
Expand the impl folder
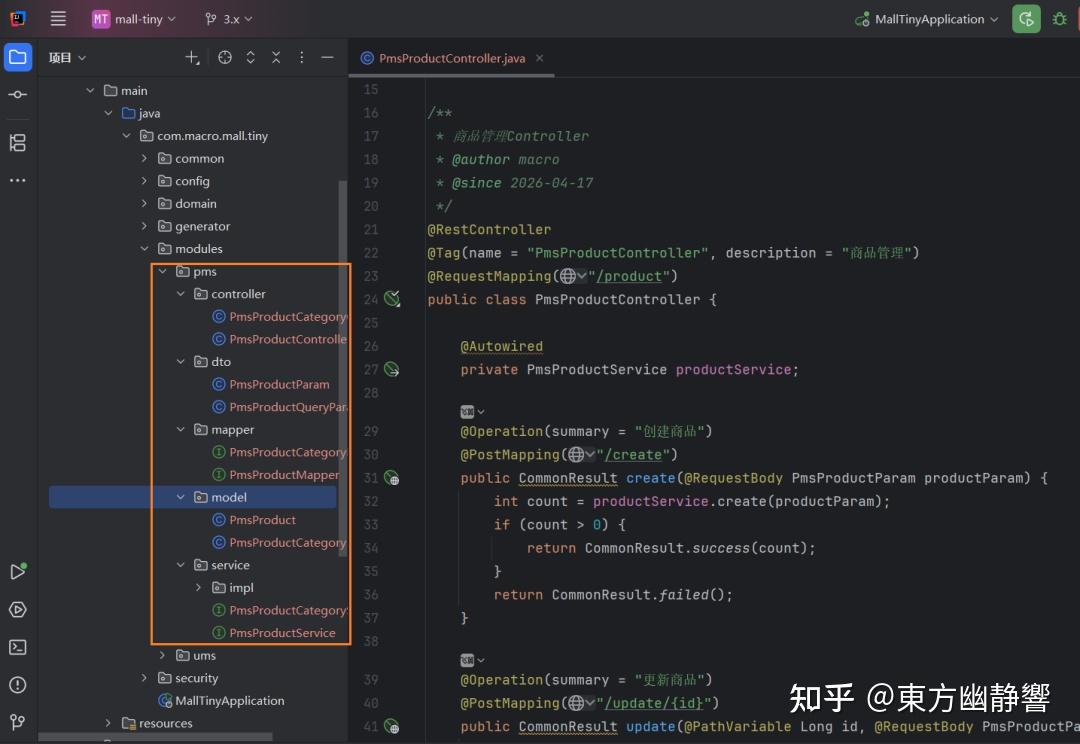(198, 588)
